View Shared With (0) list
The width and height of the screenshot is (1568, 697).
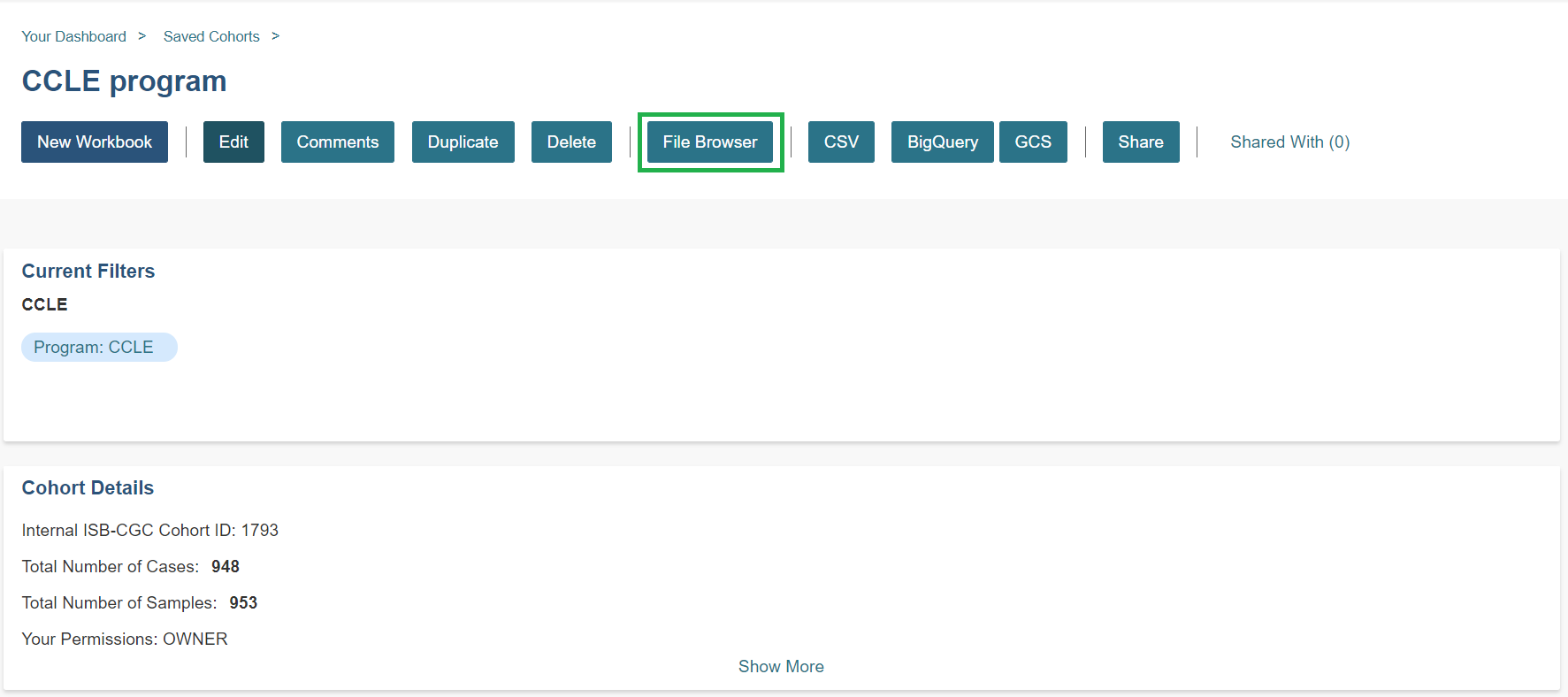click(x=1290, y=142)
